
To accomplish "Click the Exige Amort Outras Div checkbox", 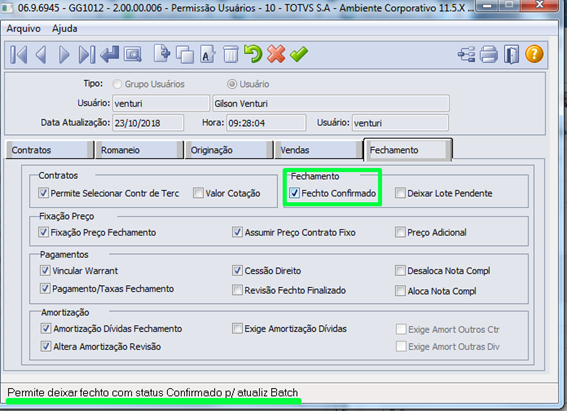I will pos(401,346).
